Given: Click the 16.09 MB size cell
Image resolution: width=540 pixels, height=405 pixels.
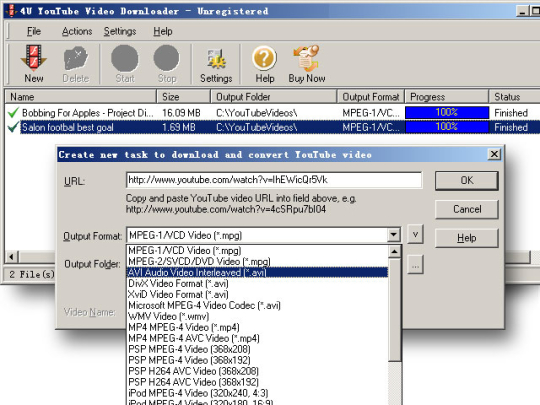Looking at the screenshot, I should click(x=181, y=113).
